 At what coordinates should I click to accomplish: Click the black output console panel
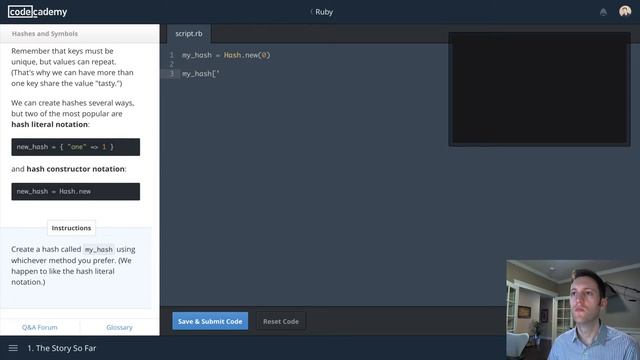pos(540,89)
